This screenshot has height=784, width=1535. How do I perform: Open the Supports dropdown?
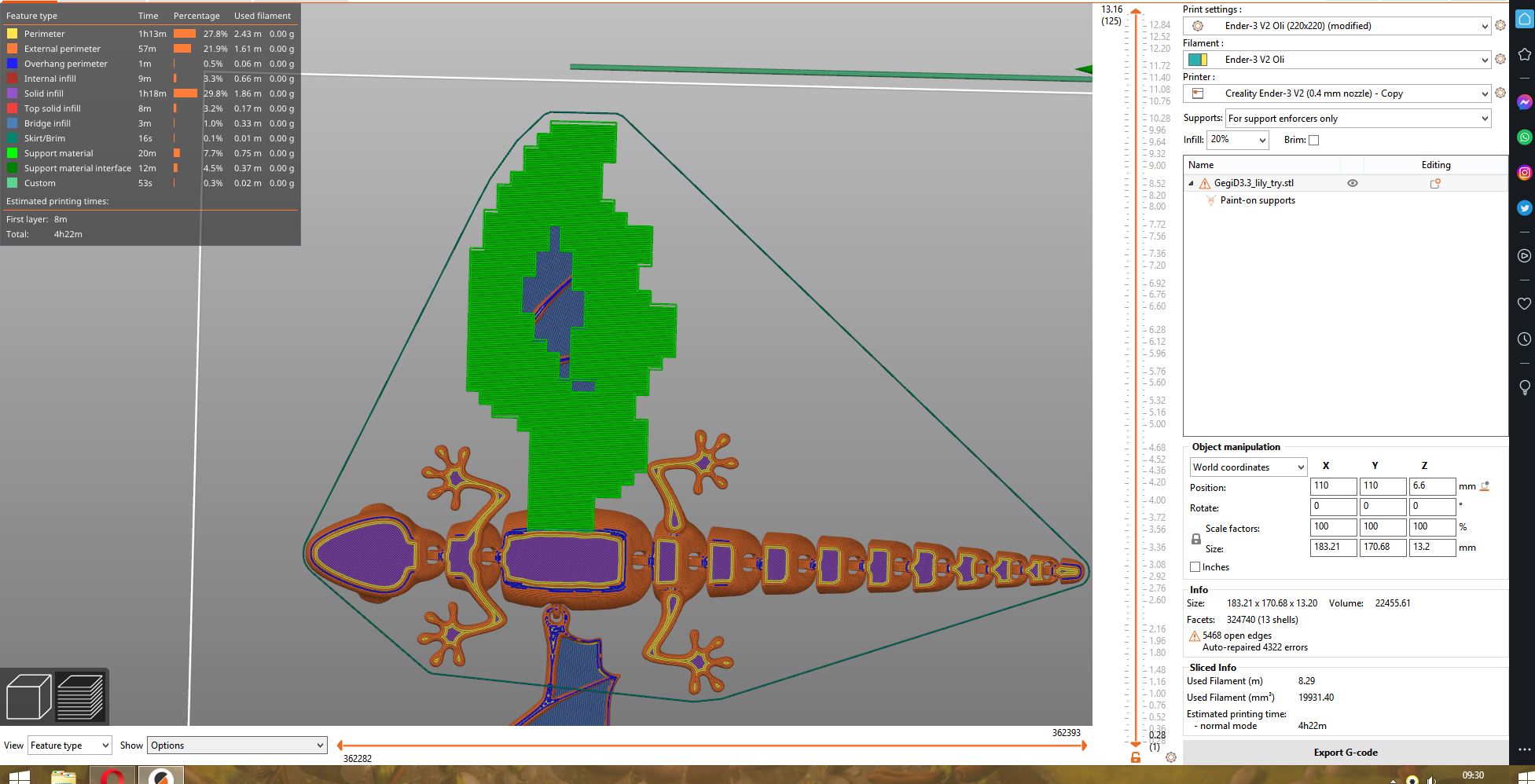click(x=1357, y=119)
